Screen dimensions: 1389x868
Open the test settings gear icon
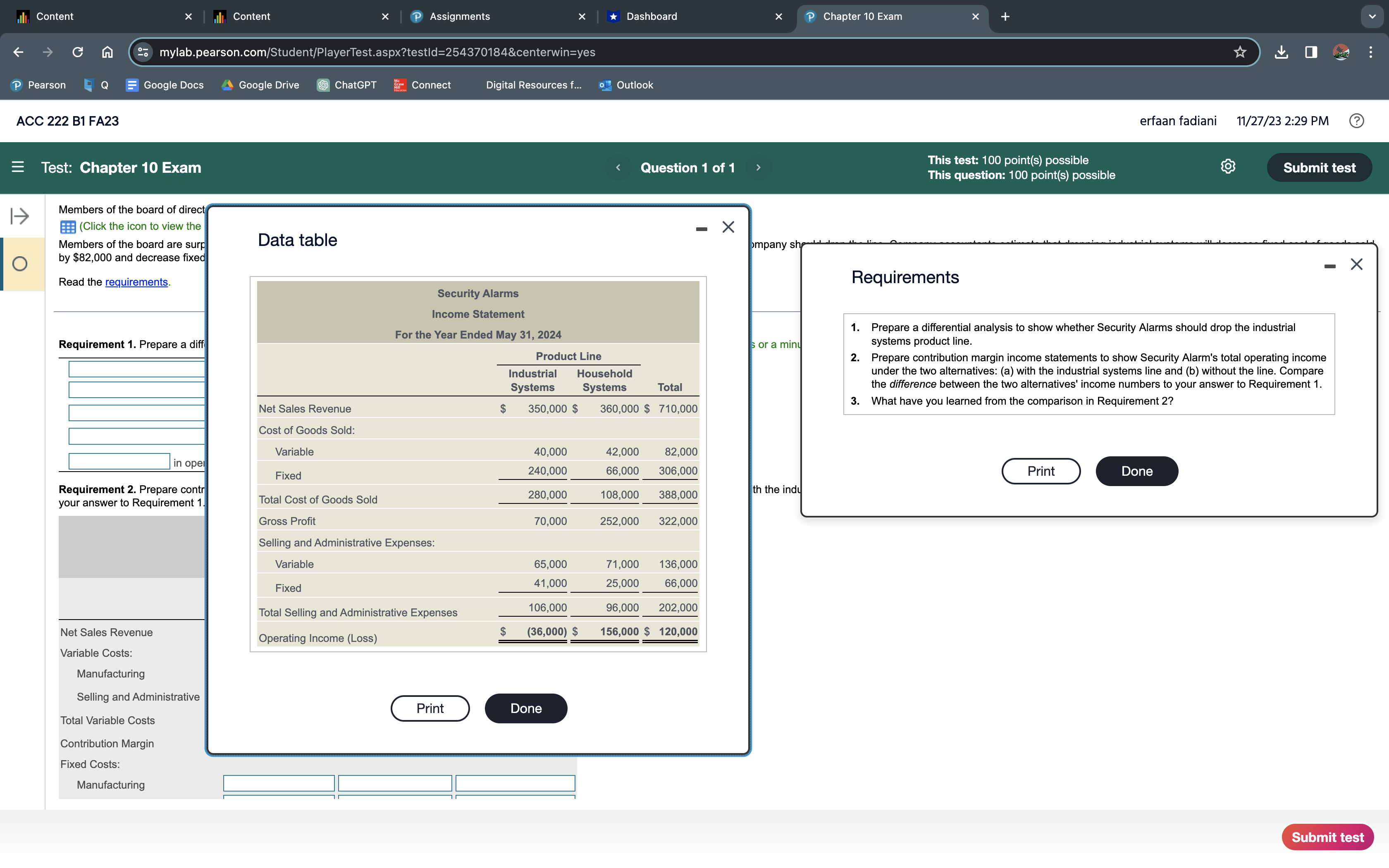click(1228, 167)
